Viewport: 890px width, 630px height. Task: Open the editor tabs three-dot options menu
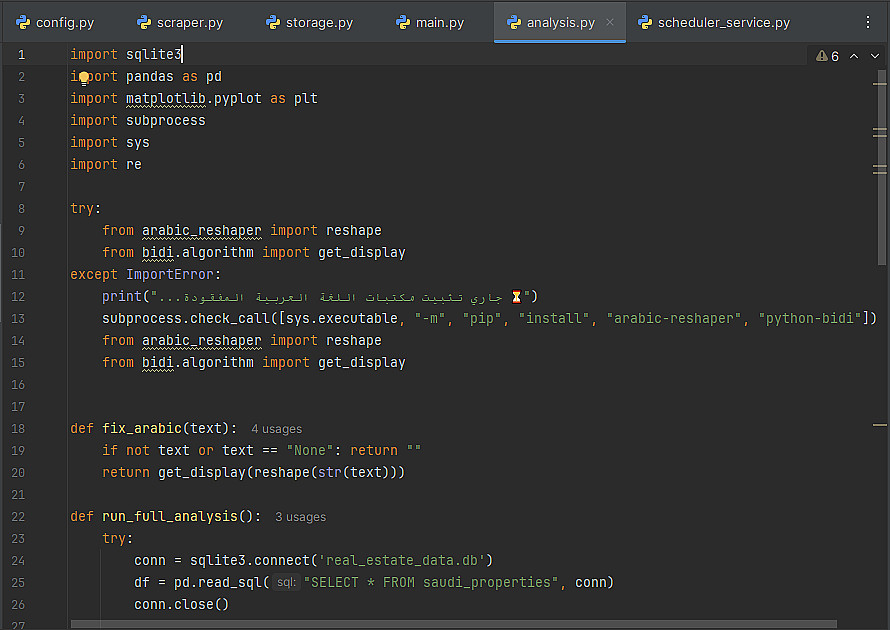[867, 22]
